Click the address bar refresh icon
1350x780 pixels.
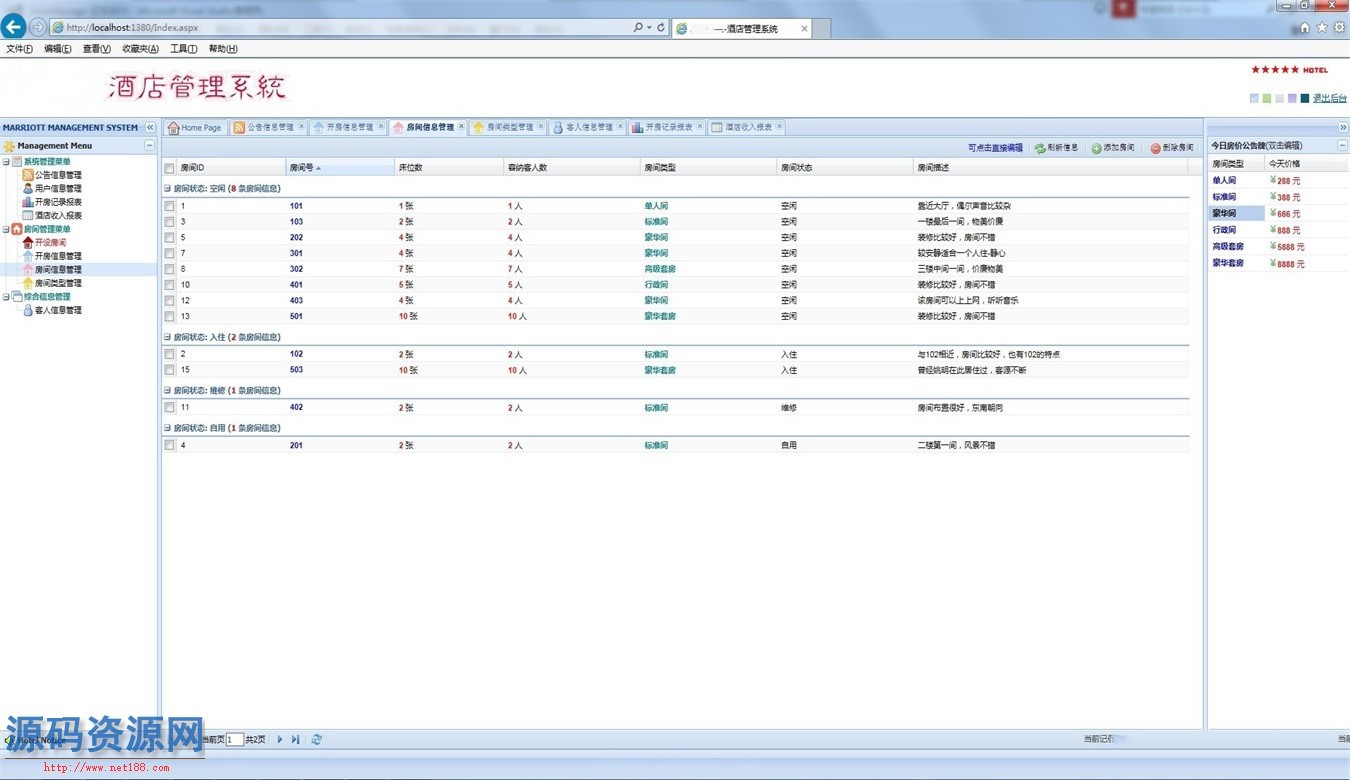(x=661, y=28)
